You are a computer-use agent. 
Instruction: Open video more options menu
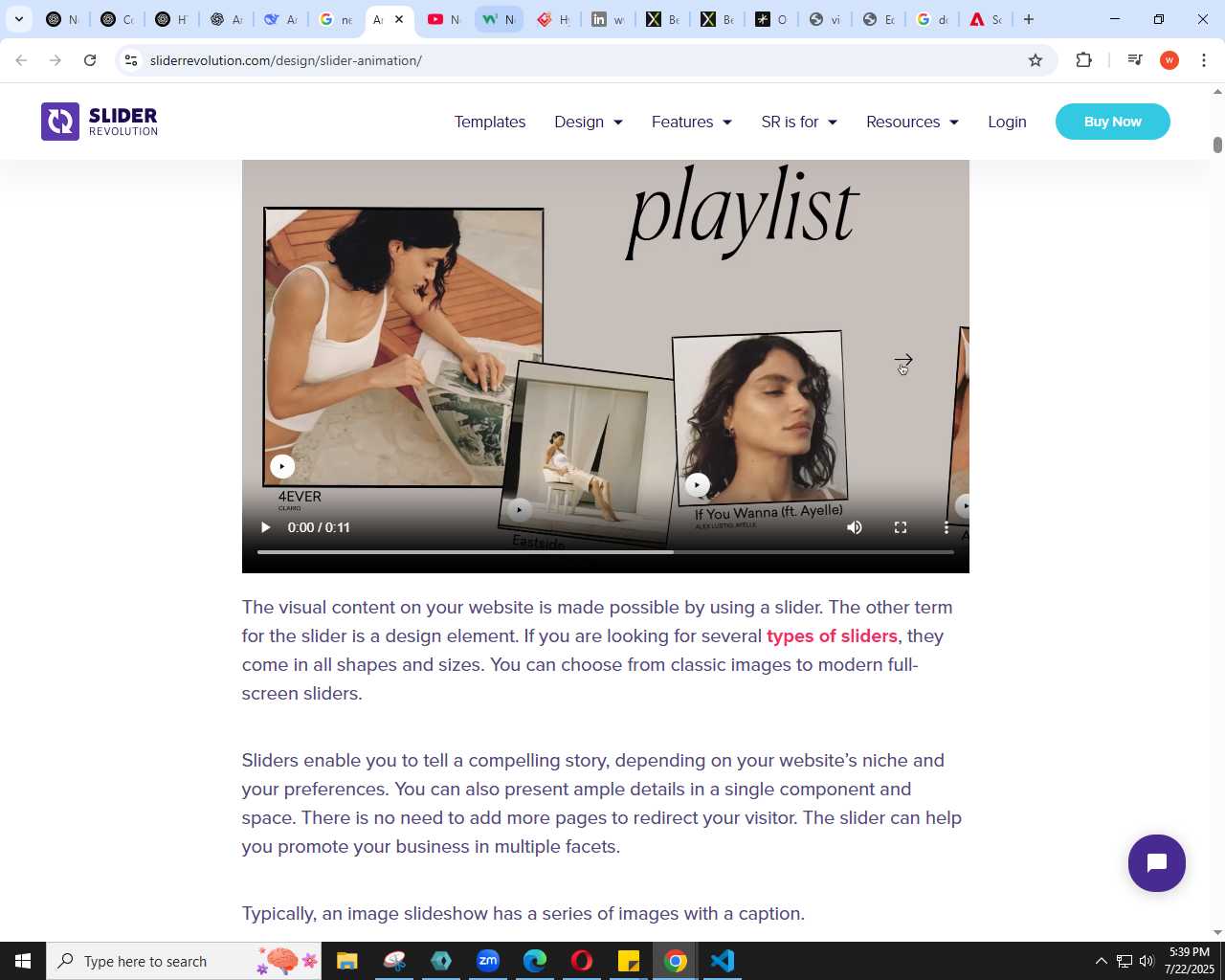pos(947,527)
